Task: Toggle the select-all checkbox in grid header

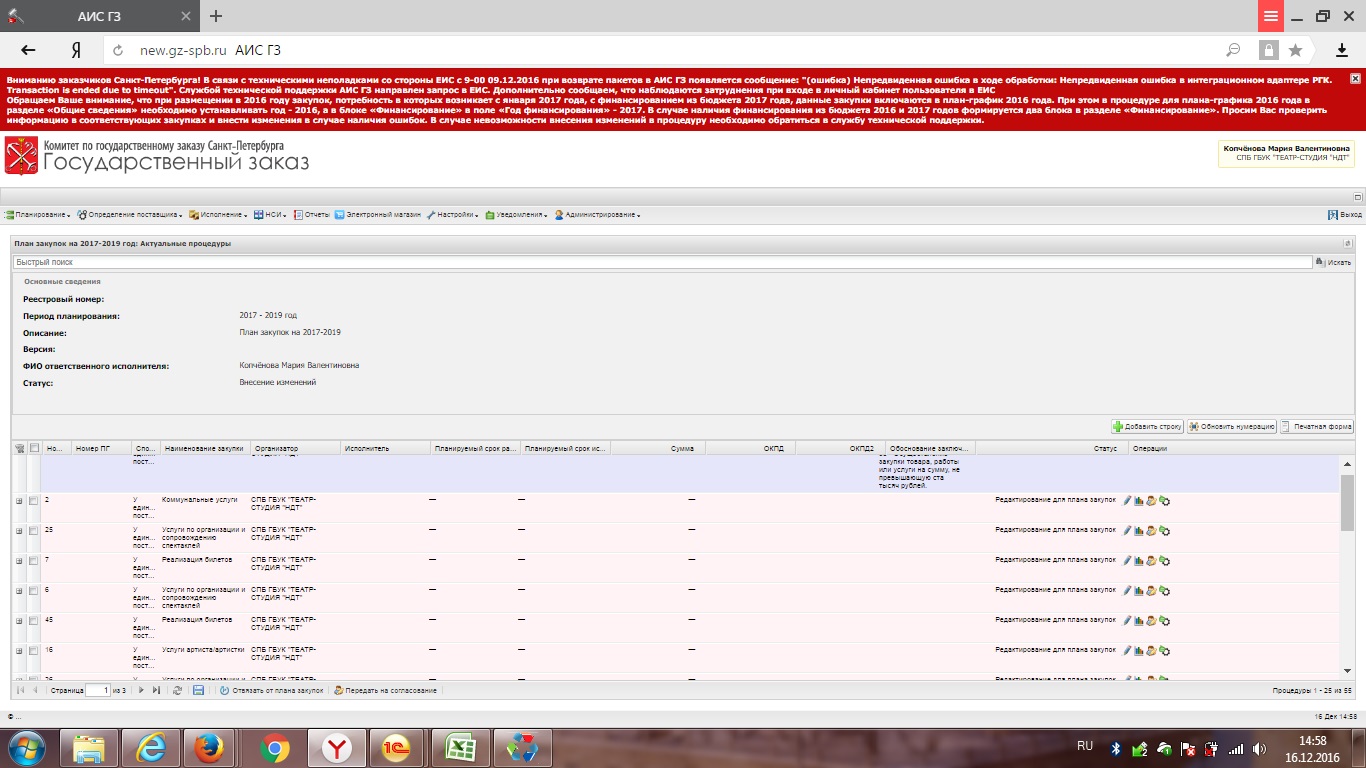Action: pos(34,448)
